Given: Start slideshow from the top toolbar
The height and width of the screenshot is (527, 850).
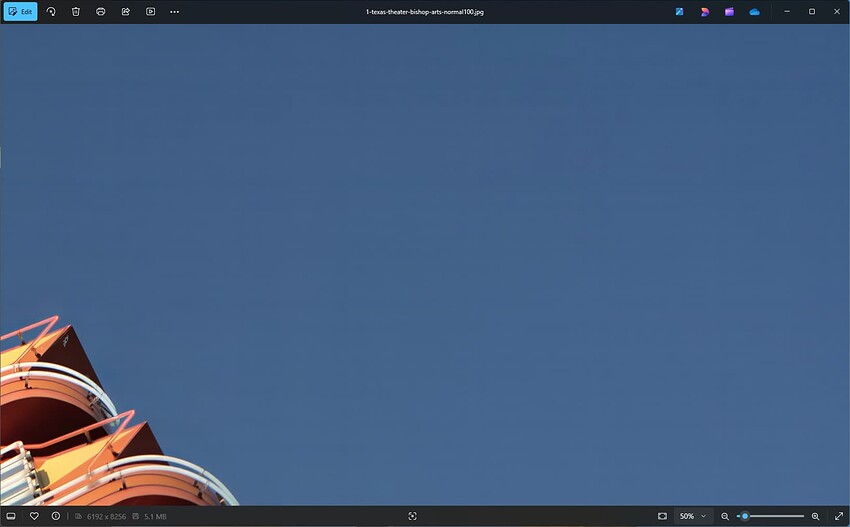Looking at the screenshot, I should (x=151, y=11).
